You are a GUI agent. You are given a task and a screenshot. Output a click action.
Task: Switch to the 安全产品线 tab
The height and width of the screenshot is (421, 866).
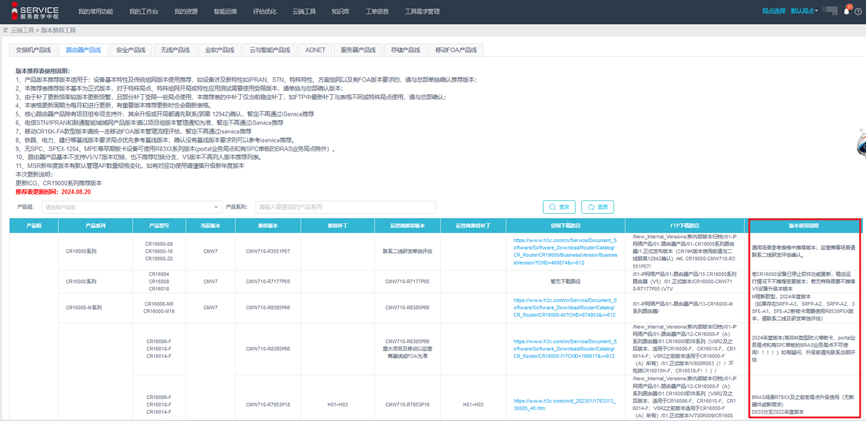pyautogui.click(x=130, y=50)
